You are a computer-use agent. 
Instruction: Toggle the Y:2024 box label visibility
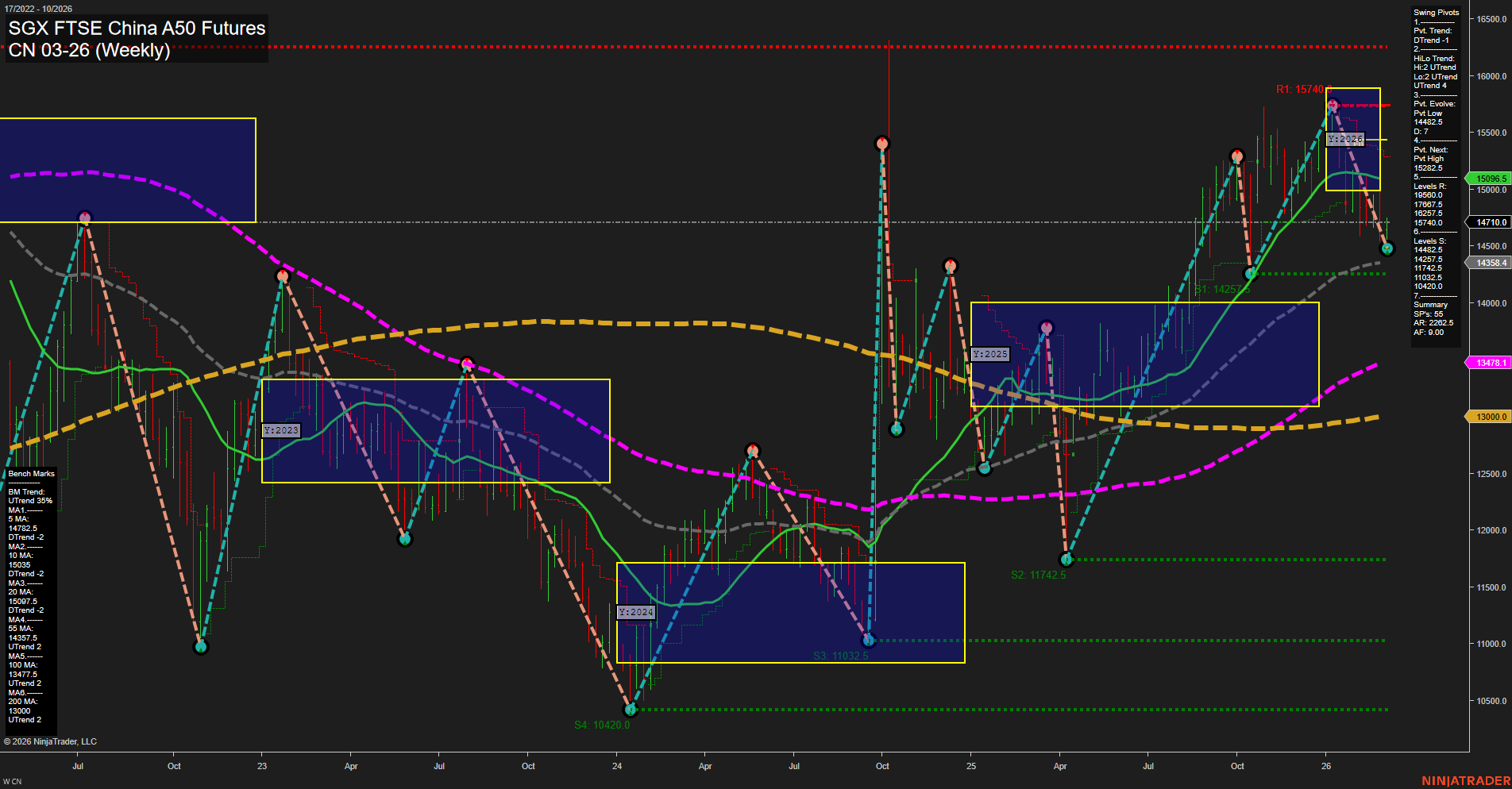[x=635, y=612]
